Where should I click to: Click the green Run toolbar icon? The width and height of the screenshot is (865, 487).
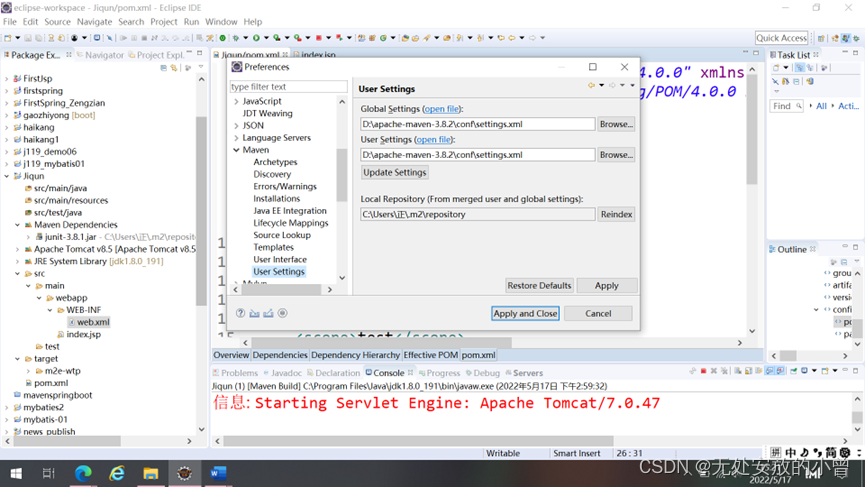[256, 38]
